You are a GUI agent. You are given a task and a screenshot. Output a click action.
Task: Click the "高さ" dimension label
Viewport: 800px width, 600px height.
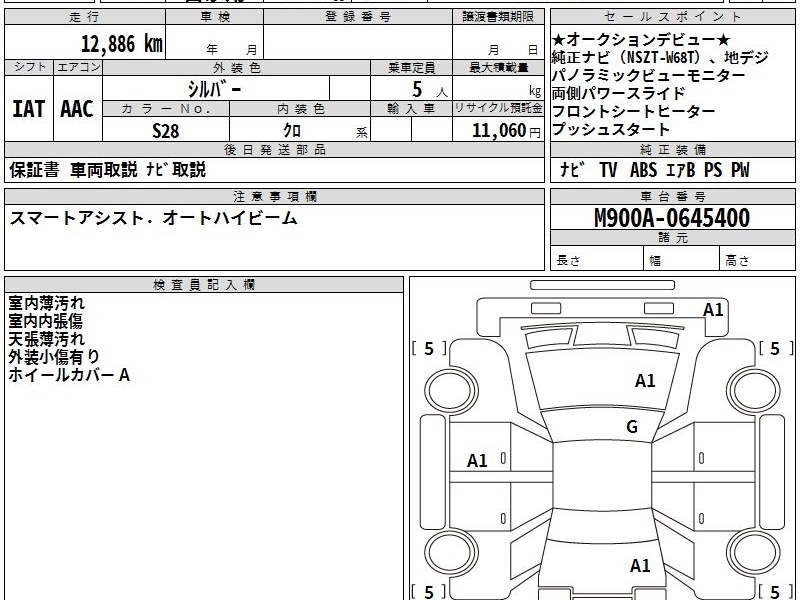(x=737, y=260)
